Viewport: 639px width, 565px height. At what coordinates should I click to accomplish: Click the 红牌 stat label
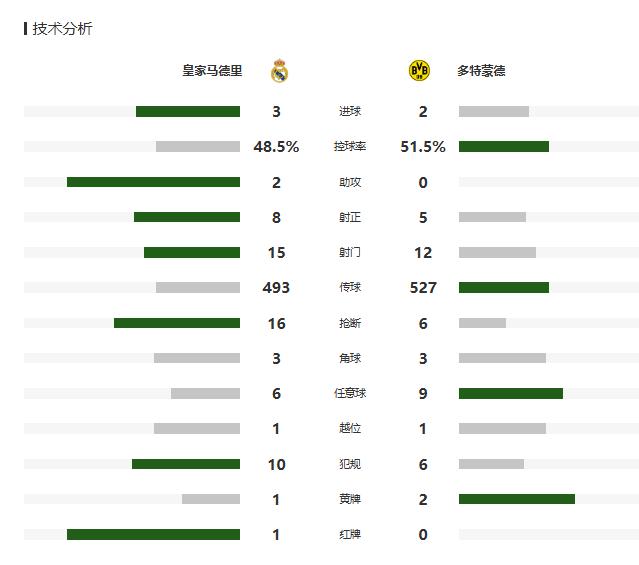pyautogui.click(x=350, y=535)
